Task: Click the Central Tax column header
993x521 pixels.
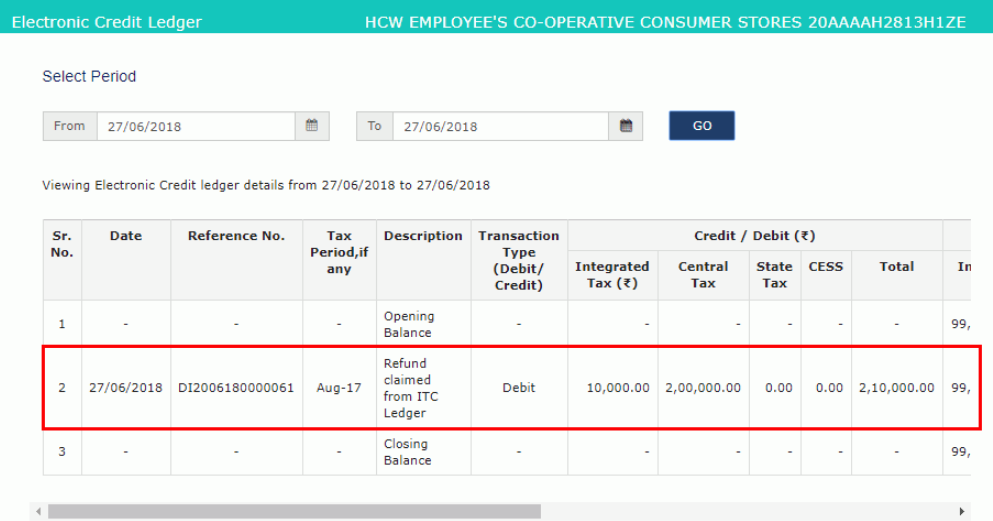Action: tap(703, 275)
